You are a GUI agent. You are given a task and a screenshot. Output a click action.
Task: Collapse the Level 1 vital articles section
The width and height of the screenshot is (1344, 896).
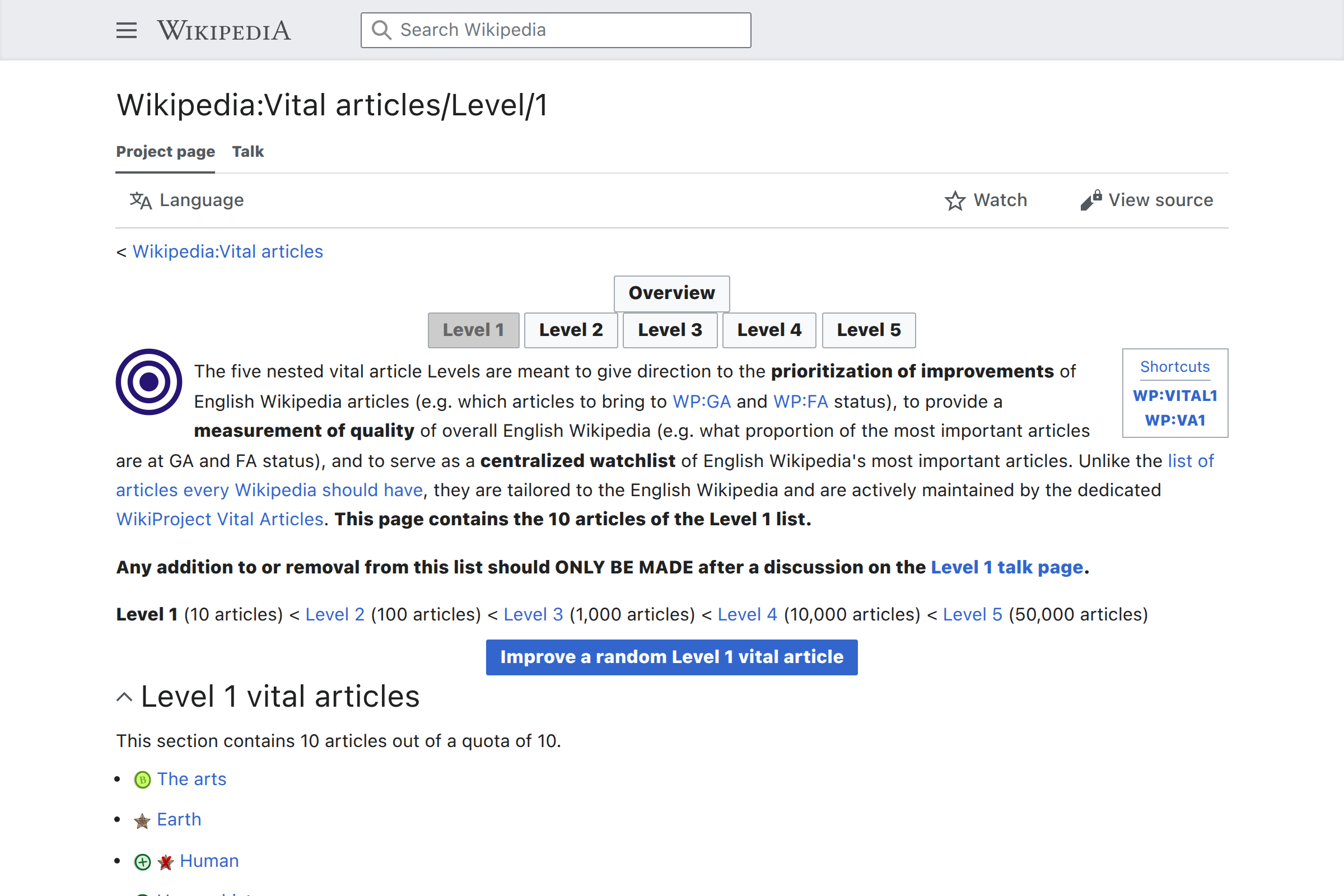tap(124, 697)
